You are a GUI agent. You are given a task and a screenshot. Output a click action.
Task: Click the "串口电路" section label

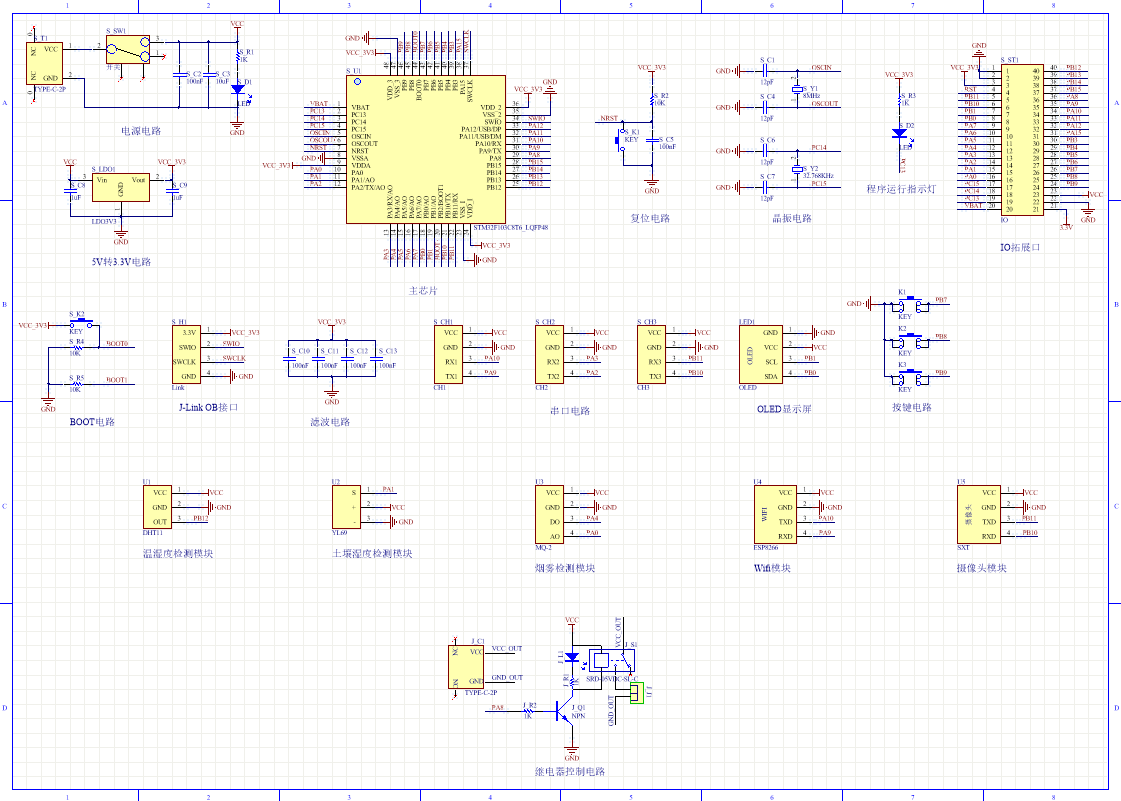(x=570, y=411)
